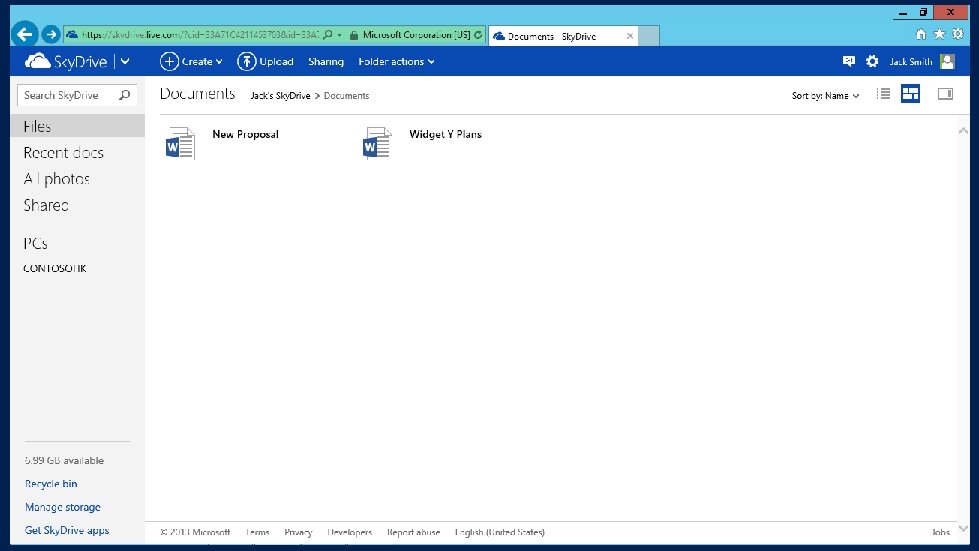Screen dimensions: 979x551
Task: Click the © 2013 Microsoft footer text
Action: [195, 532]
